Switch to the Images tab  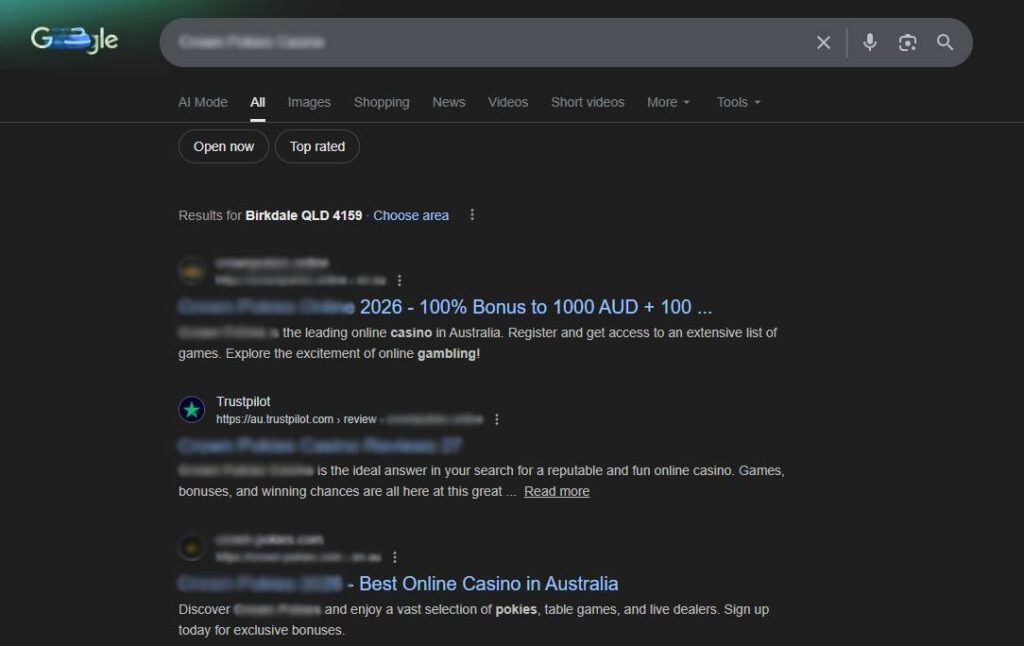(x=309, y=102)
